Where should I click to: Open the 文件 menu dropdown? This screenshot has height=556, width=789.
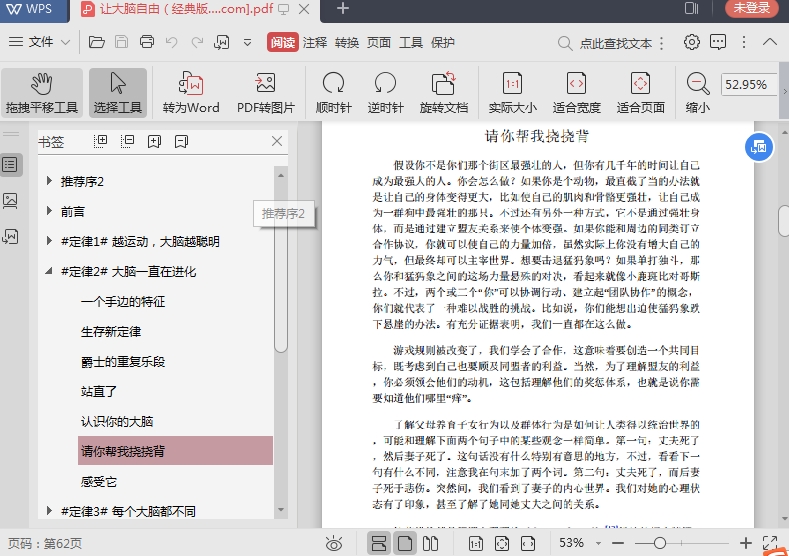click(x=39, y=42)
